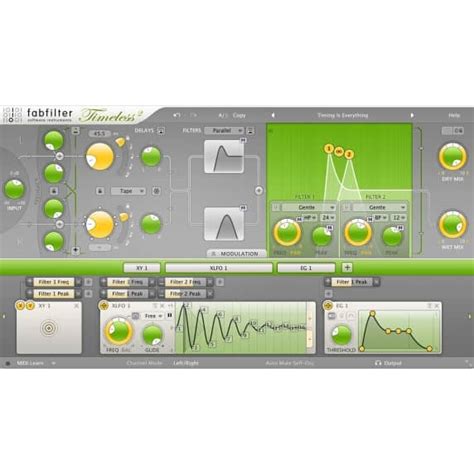Click the 45.5 delay time value field

[x=100, y=134]
